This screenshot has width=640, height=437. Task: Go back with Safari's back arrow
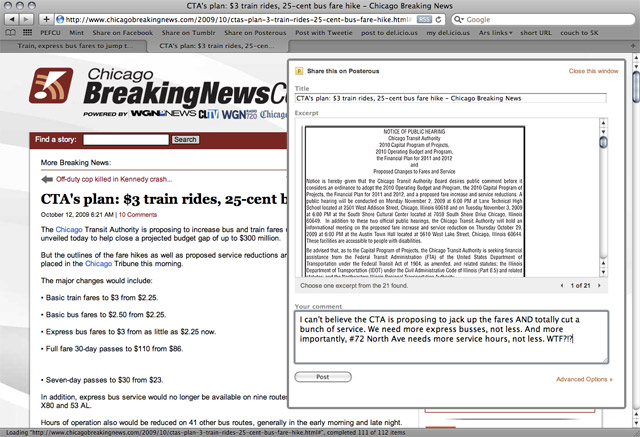tap(12, 19)
